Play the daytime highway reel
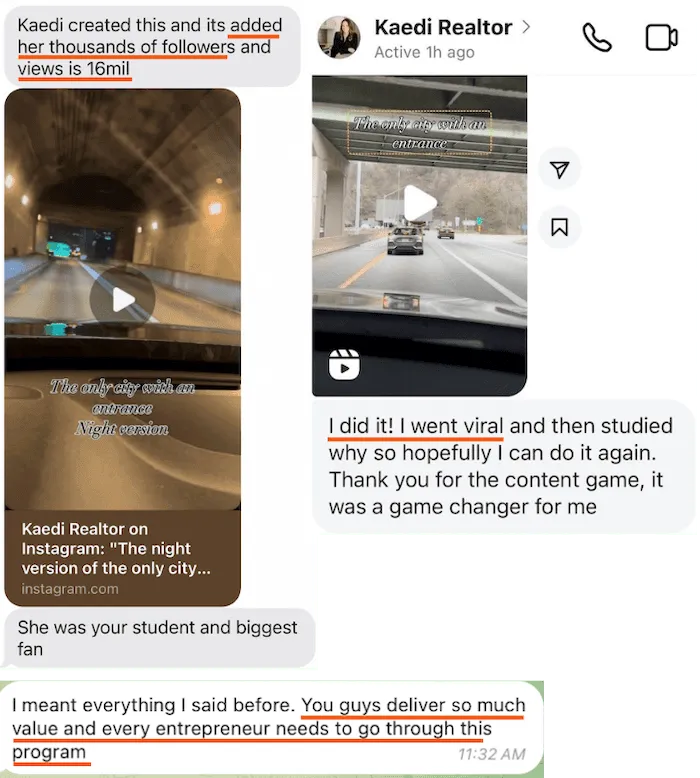700x778 pixels. tap(420, 202)
